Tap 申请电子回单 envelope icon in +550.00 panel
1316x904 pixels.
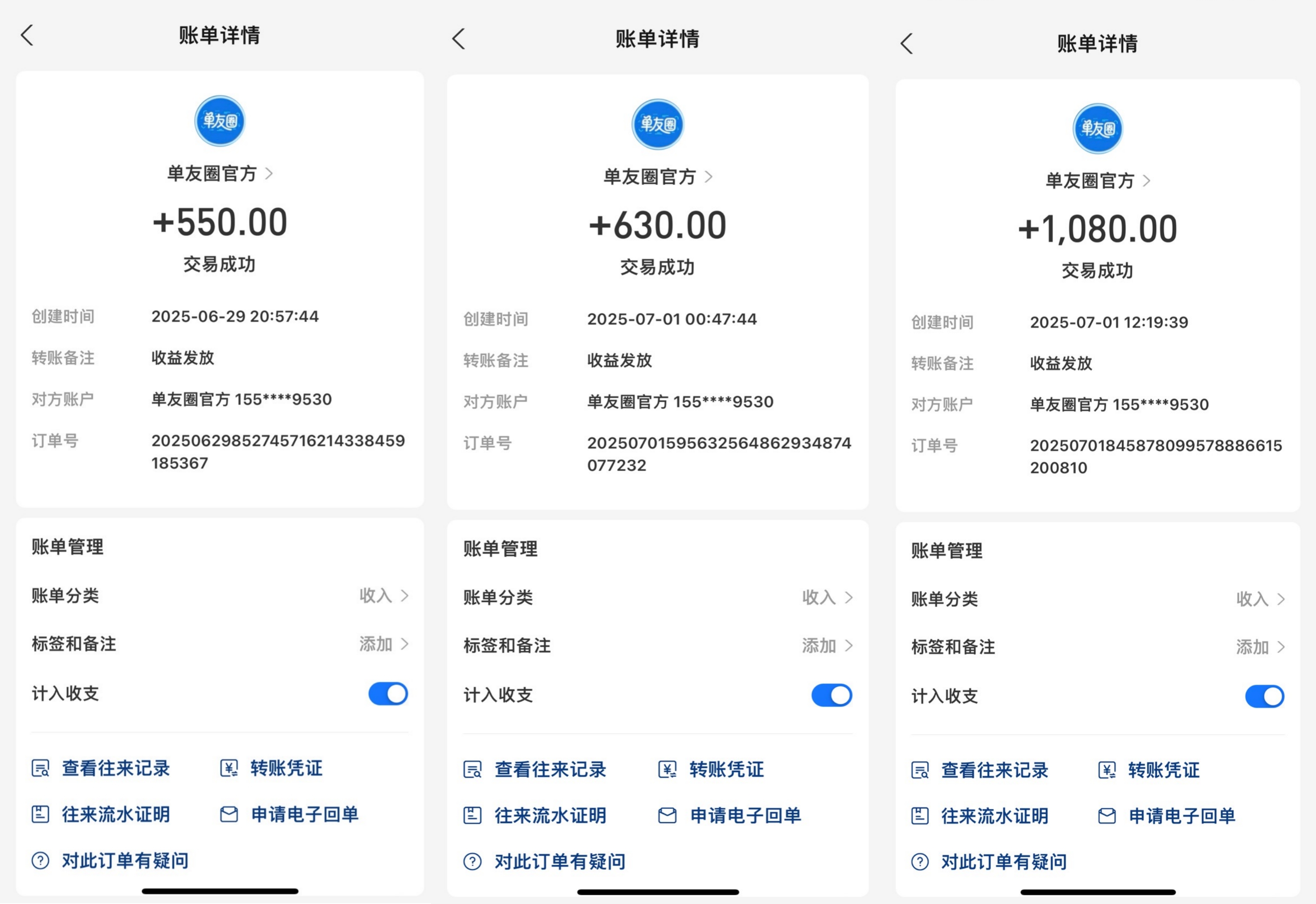click(x=229, y=815)
